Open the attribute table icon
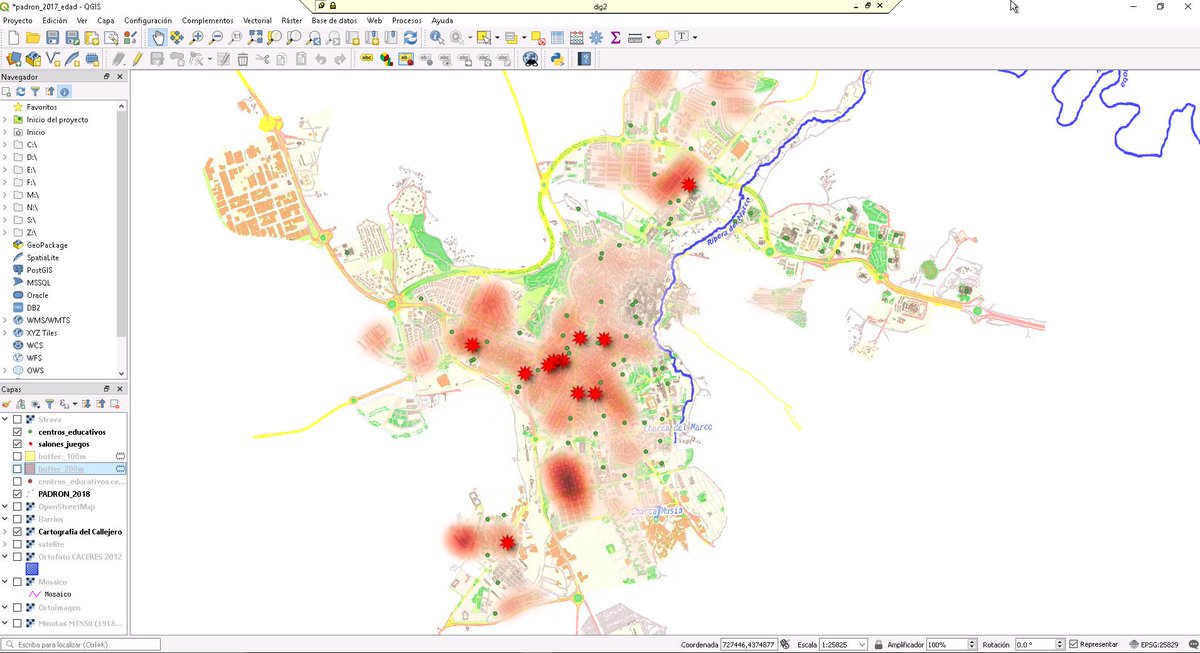Viewport: 1200px width, 653px height. [x=557, y=37]
